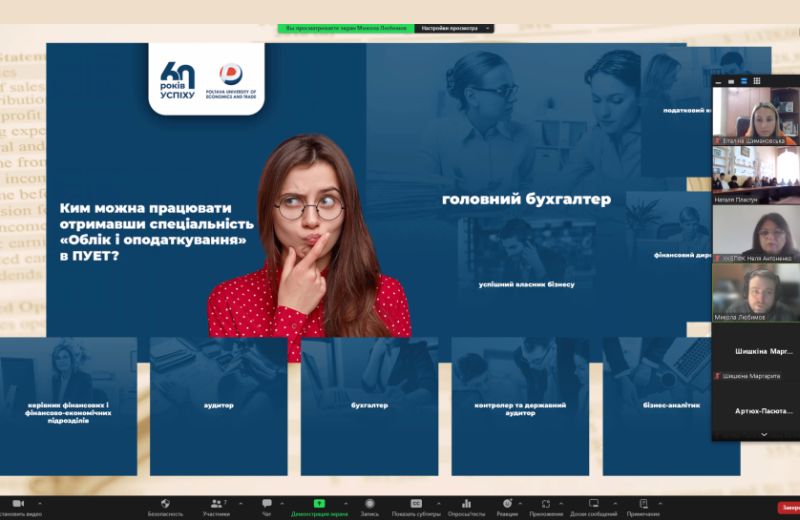The height and width of the screenshot is (520, 800).
Task: Start recording with the Запись icon
Action: pyautogui.click(x=369, y=503)
